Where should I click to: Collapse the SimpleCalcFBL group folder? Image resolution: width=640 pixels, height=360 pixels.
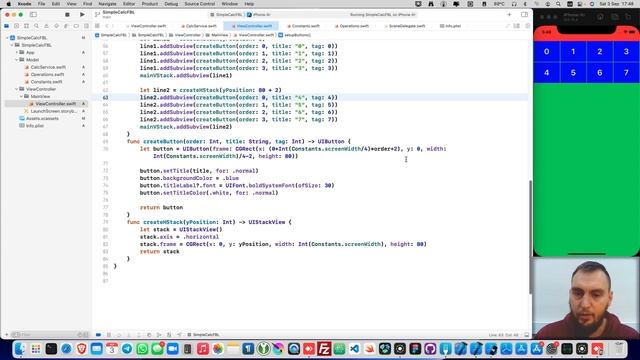click(12, 45)
